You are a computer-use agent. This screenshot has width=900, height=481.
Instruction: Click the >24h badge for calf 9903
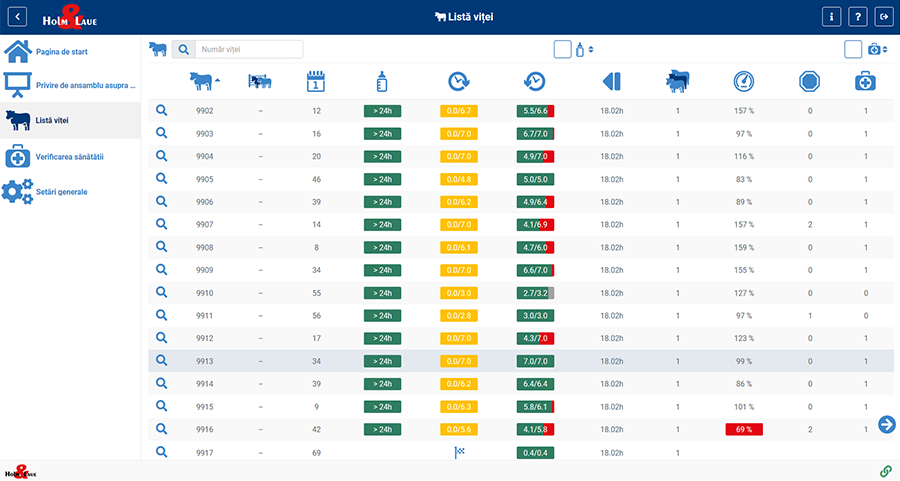[x=382, y=134]
